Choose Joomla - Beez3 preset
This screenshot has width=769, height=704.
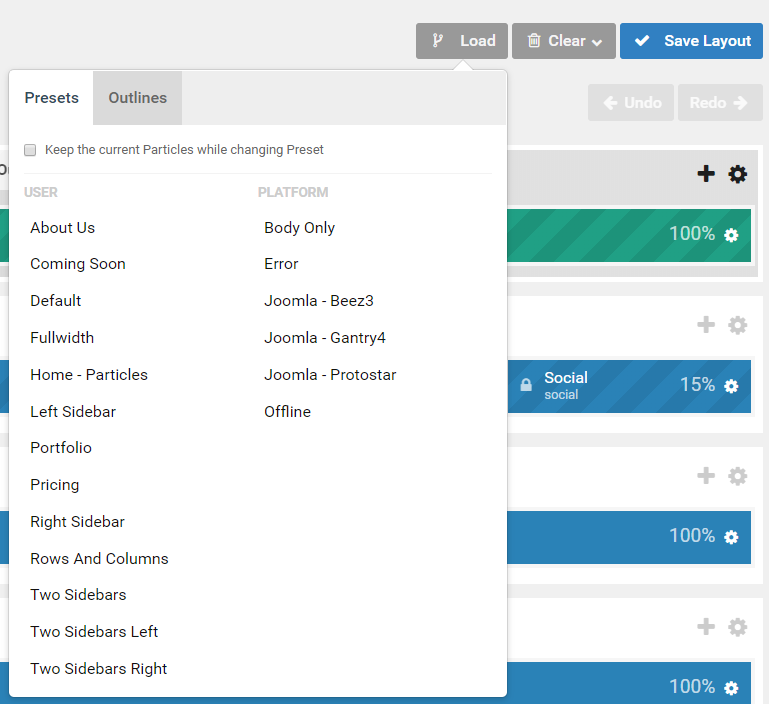pos(319,301)
